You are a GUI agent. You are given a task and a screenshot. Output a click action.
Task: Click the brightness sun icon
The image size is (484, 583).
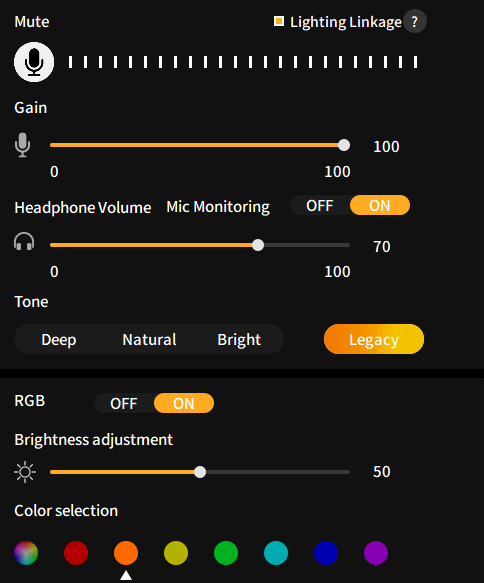[25, 472]
